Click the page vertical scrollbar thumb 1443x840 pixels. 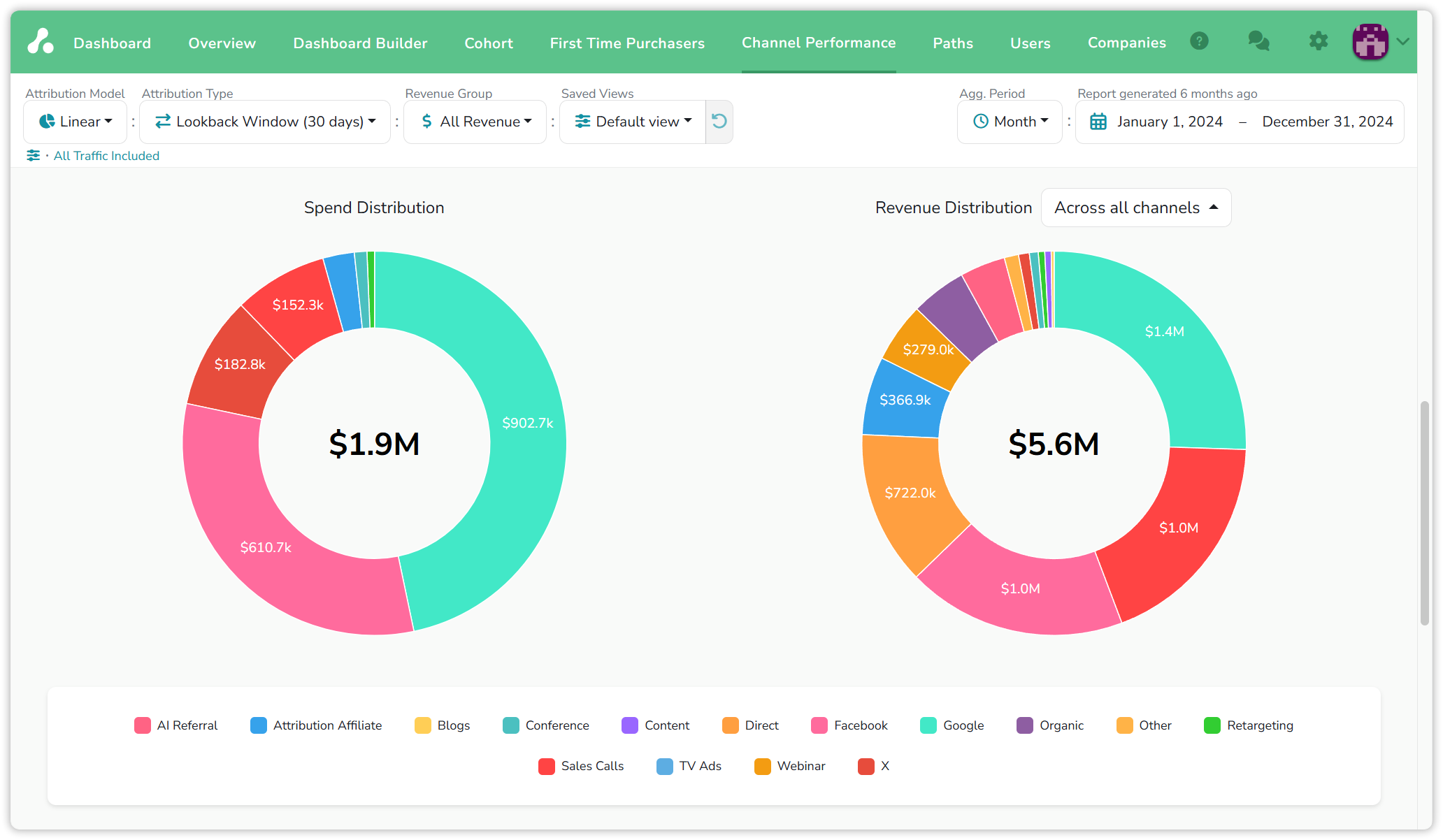tap(1425, 514)
